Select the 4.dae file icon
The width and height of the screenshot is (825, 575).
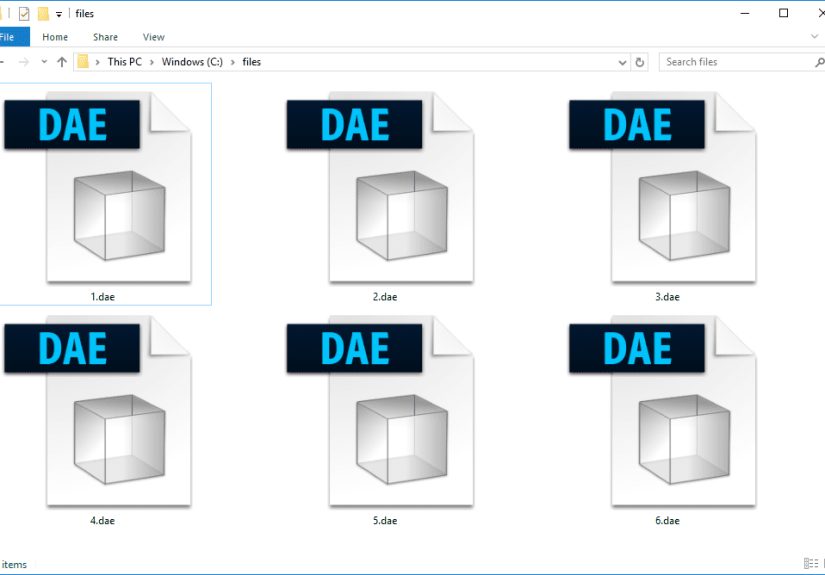click(98, 411)
